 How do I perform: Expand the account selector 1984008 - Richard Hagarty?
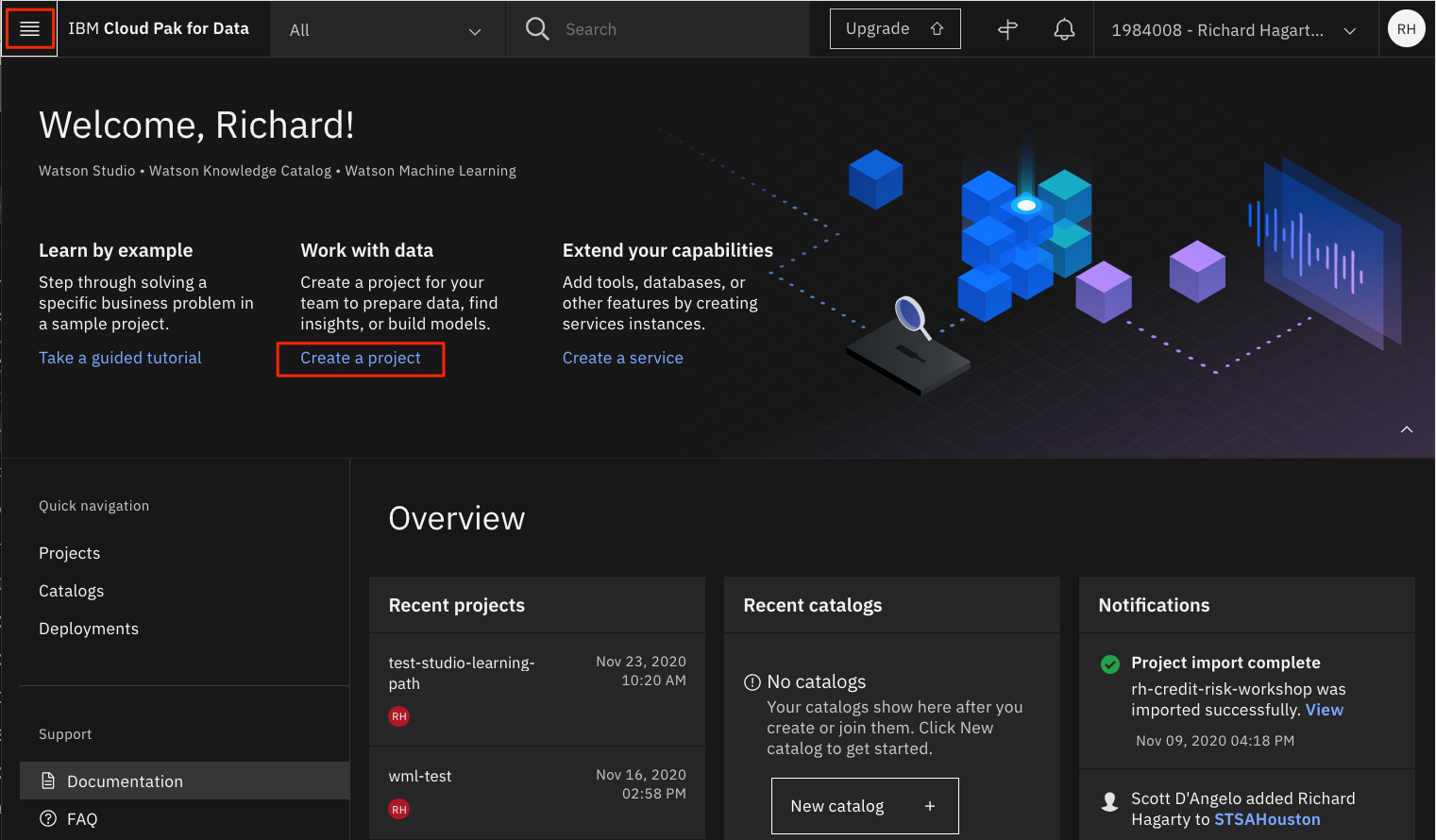(1235, 29)
